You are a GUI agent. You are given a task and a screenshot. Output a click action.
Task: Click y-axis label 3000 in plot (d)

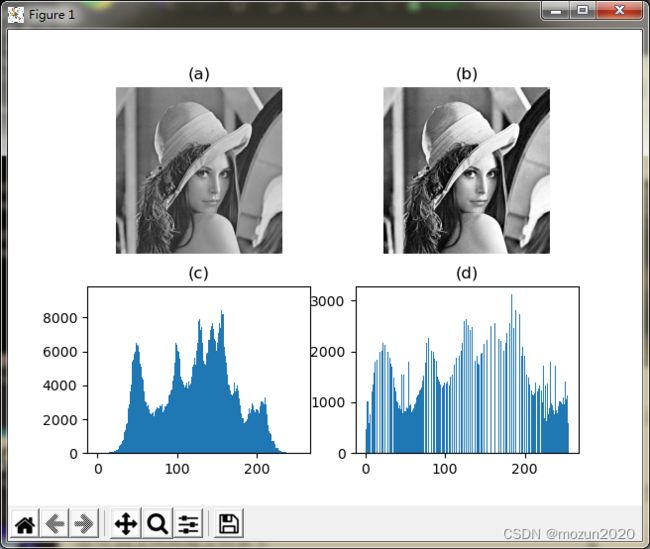tap(328, 301)
